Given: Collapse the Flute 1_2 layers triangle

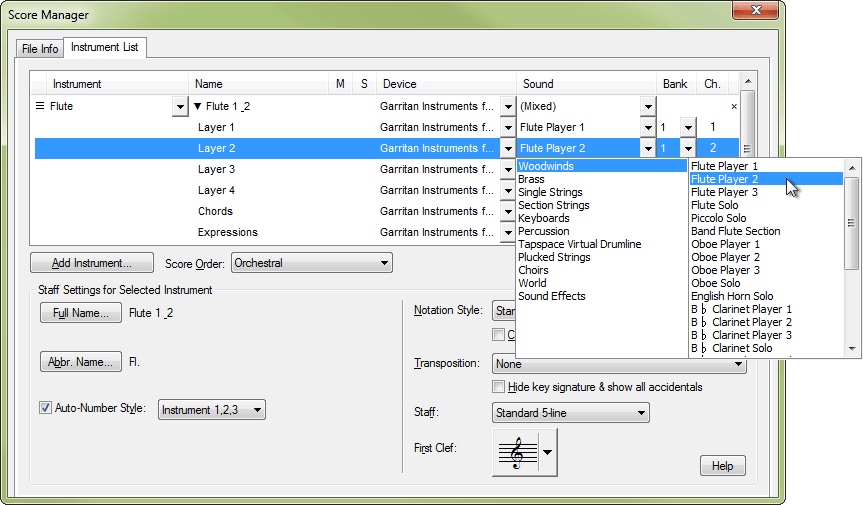Looking at the screenshot, I should coord(198,106).
